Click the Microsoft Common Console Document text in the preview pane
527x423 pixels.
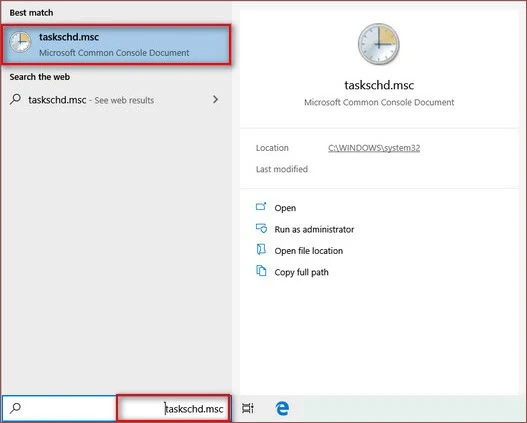[379, 102]
